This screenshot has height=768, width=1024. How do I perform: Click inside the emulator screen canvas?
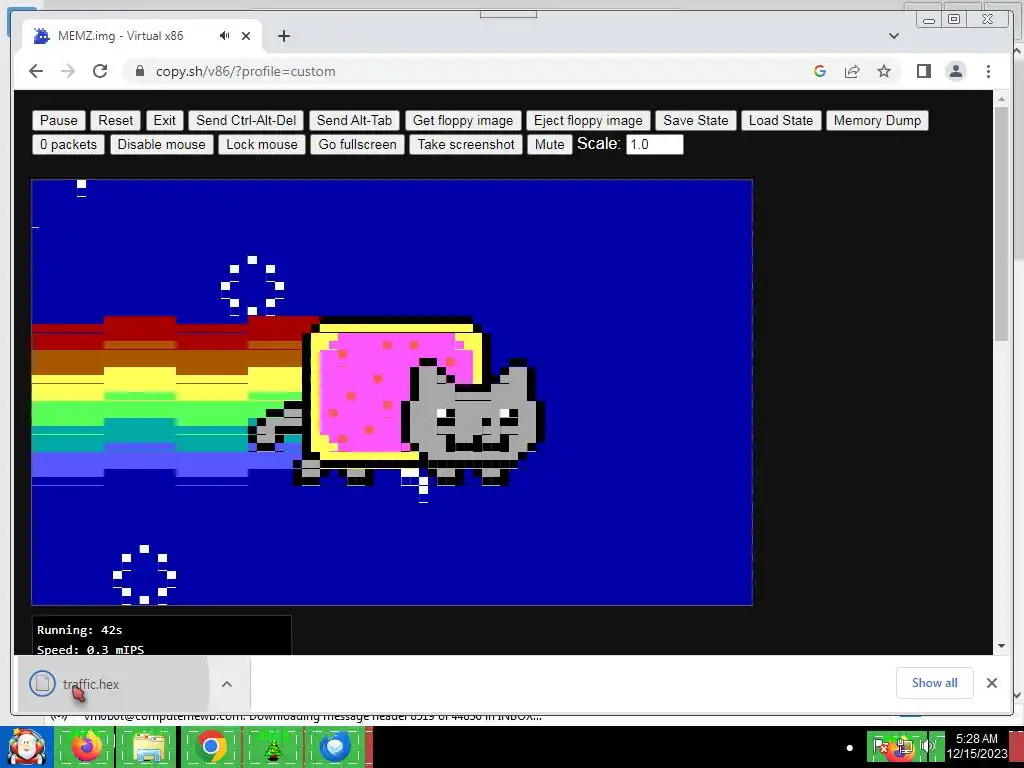tap(392, 392)
